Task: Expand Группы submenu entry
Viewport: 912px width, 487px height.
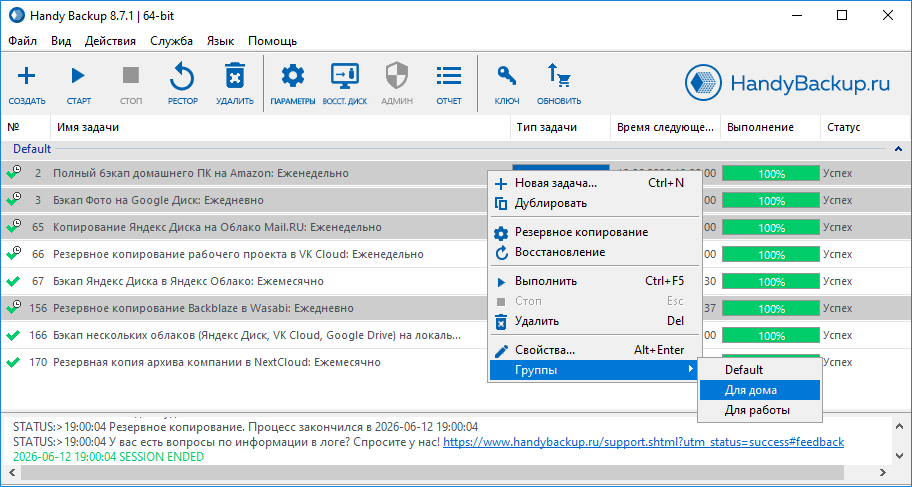Action: (594, 370)
